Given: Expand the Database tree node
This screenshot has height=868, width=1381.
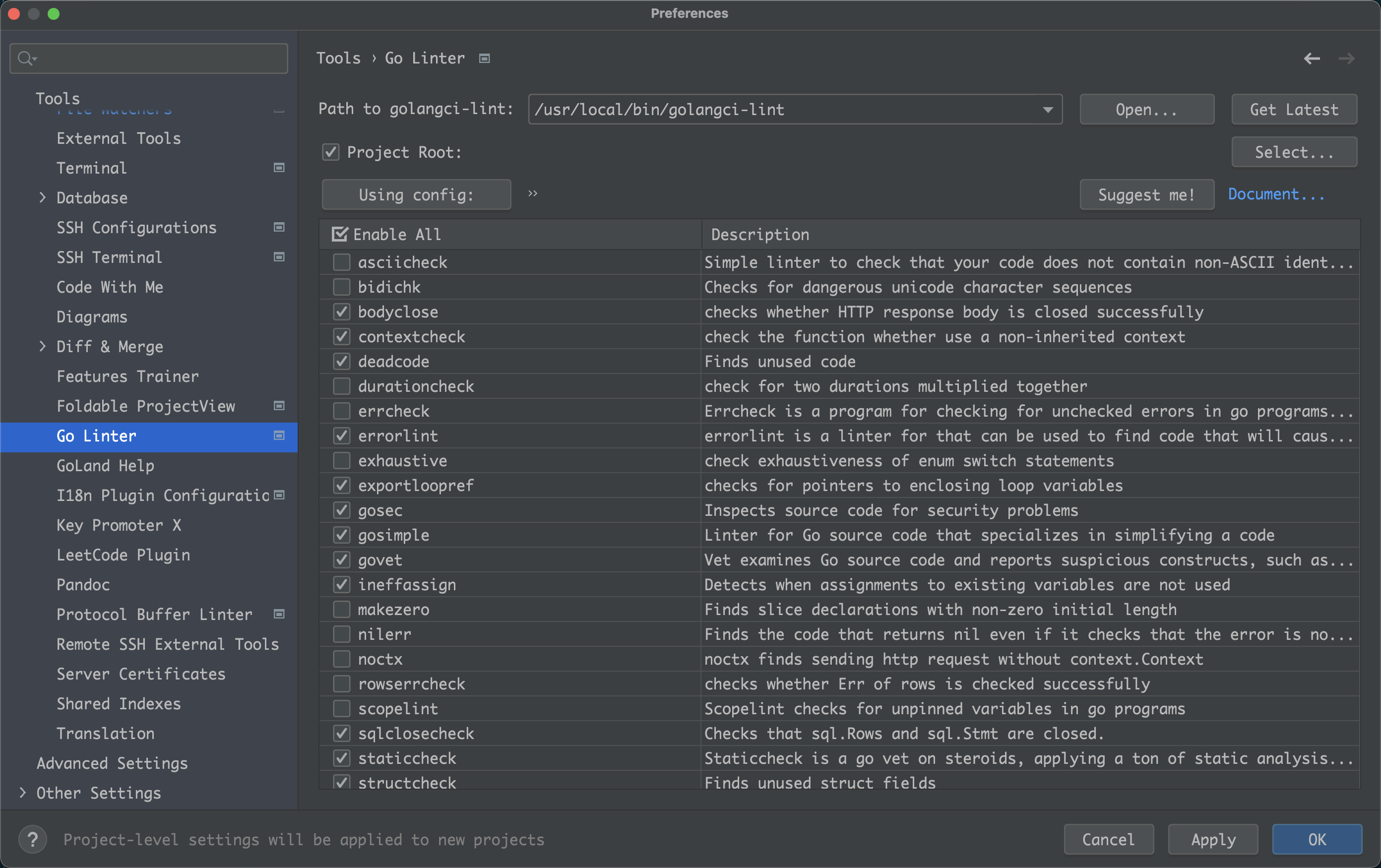Looking at the screenshot, I should coord(43,198).
